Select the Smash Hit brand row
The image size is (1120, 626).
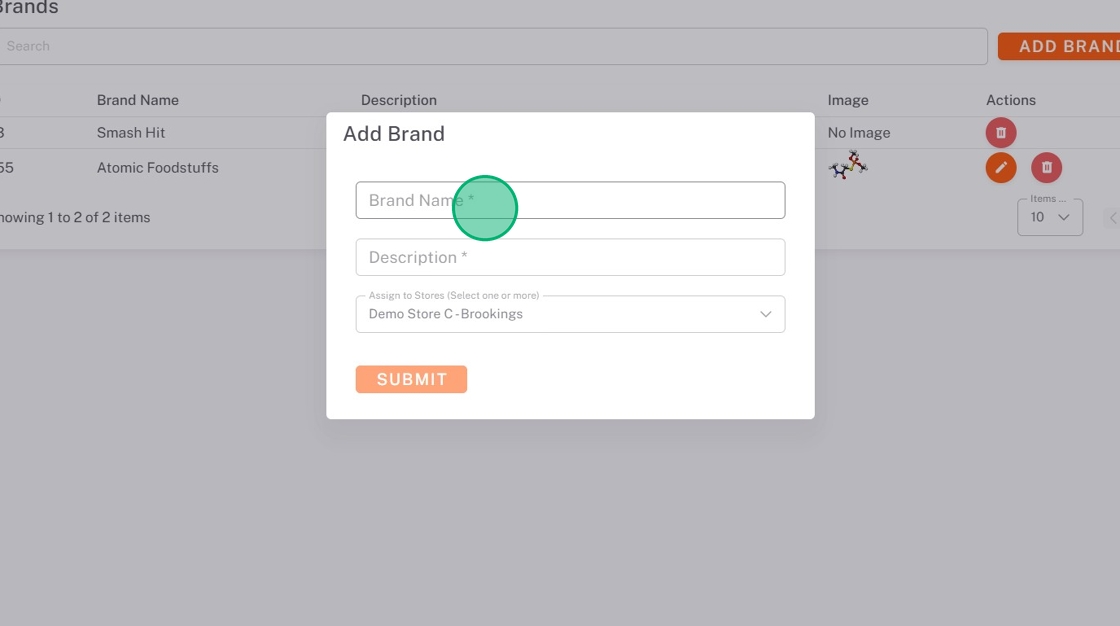pyautogui.click(x=131, y=132)
